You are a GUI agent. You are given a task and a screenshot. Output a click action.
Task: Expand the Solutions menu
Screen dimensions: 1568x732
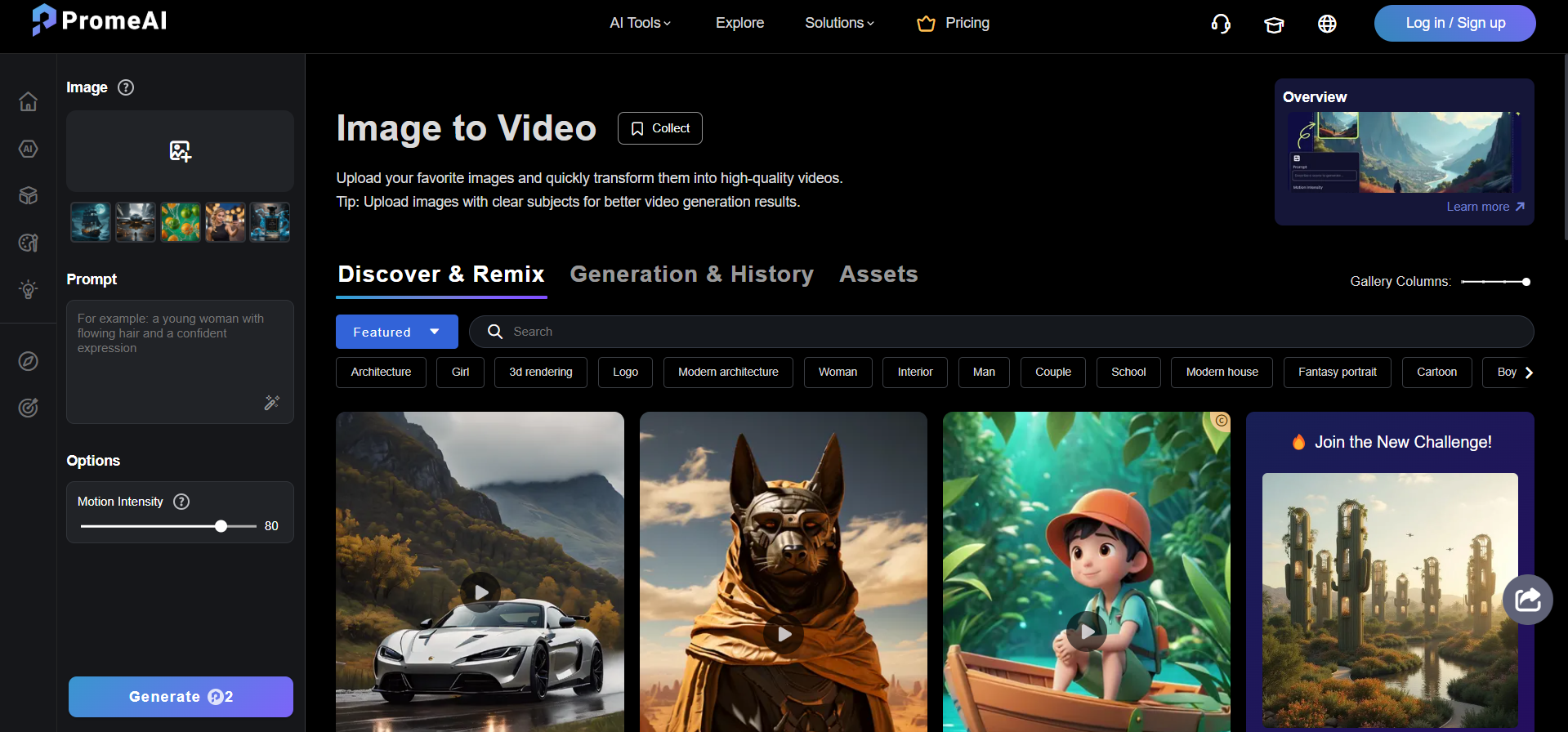pyautogui.click(x=839, y=23)
